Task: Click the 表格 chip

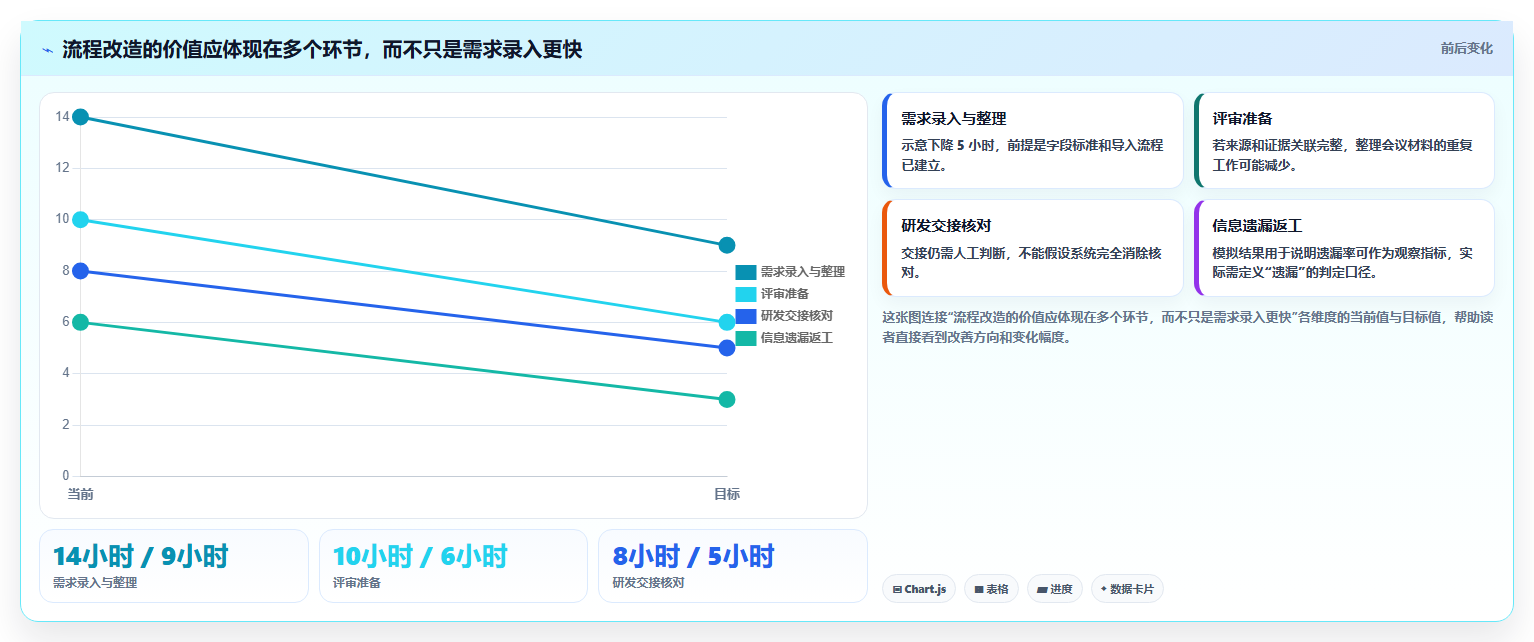Action: point(991,589)
